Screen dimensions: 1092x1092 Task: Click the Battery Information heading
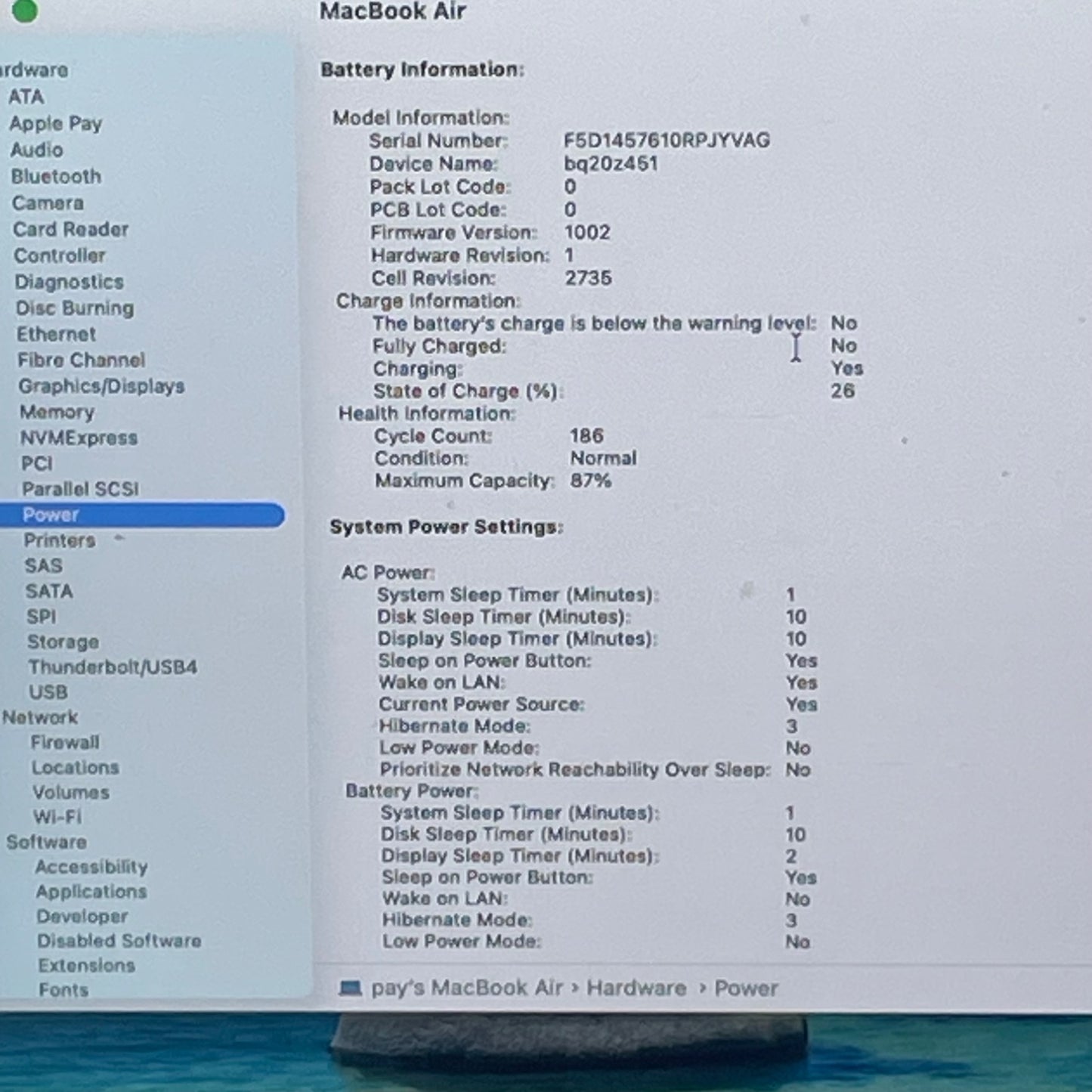pos(422,69)
